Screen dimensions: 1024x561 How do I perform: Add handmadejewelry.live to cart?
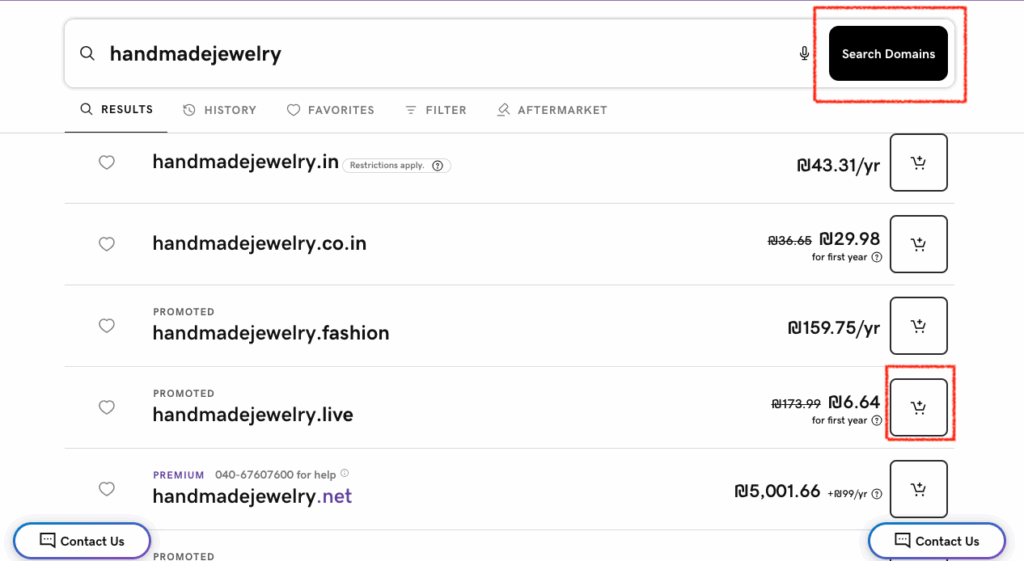pos(918,407)
